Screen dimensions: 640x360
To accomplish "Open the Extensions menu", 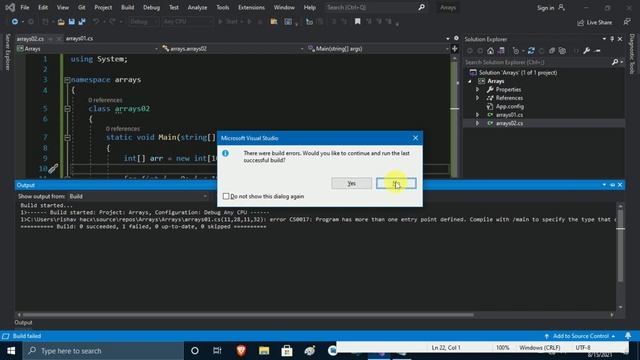I will tap(251, 7).
